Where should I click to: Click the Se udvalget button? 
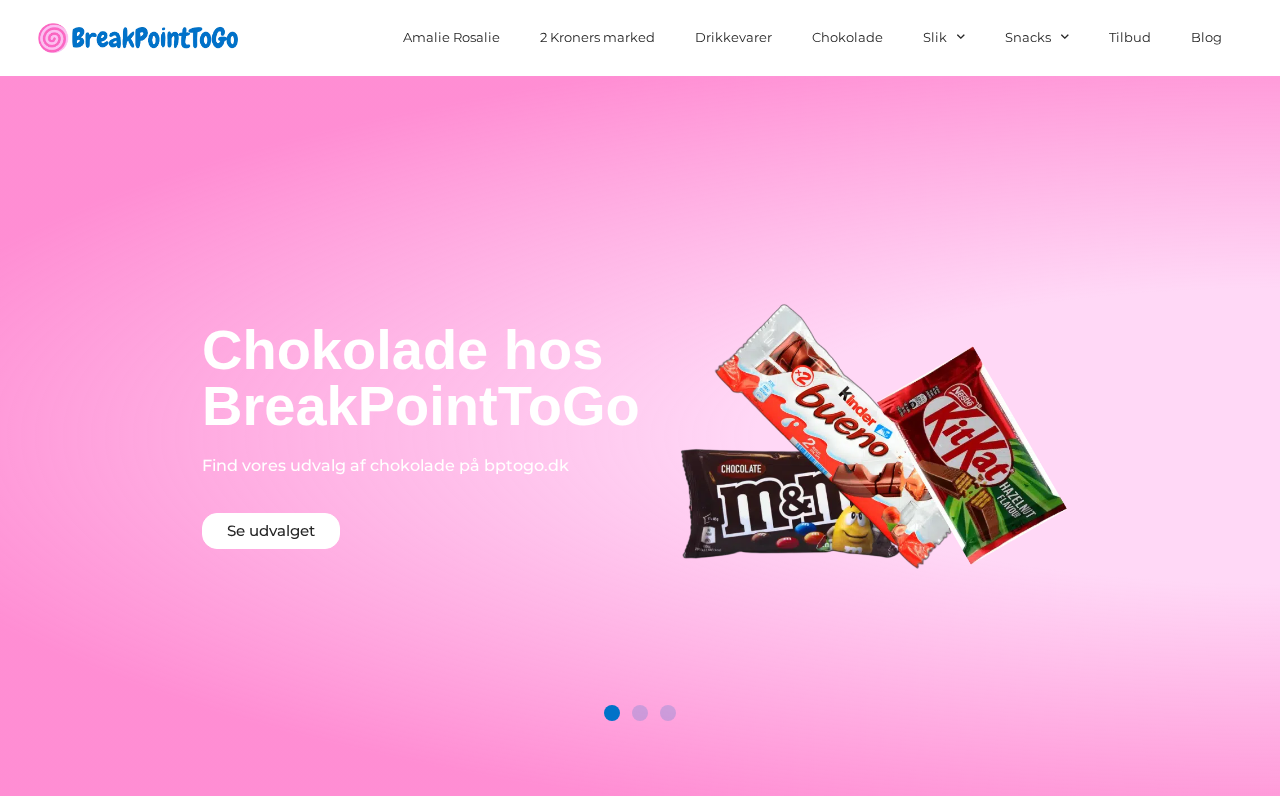coord(271,531)
